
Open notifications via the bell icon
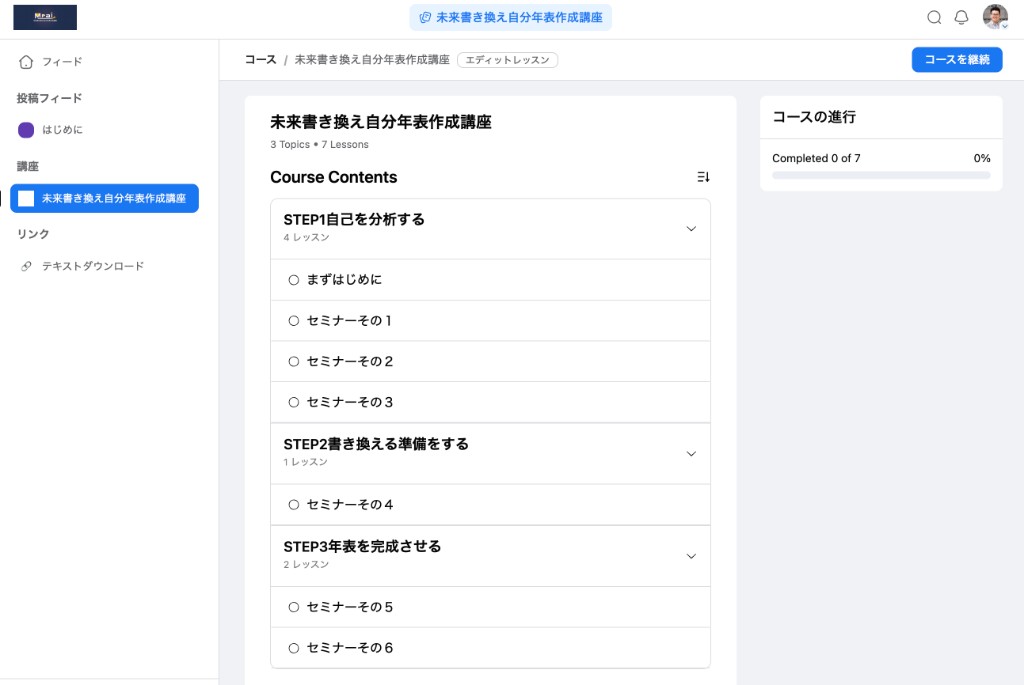point(961,17)
